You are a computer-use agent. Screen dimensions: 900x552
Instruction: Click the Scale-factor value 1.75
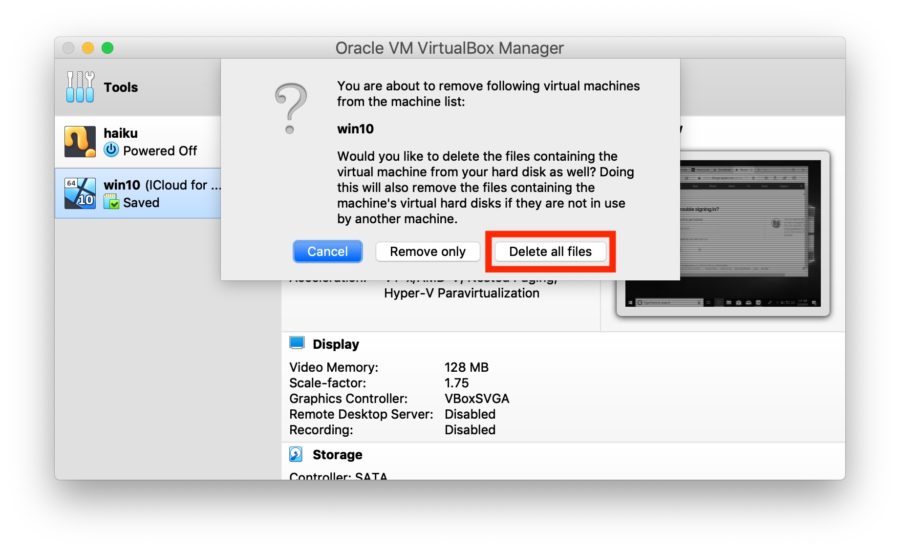456,383
